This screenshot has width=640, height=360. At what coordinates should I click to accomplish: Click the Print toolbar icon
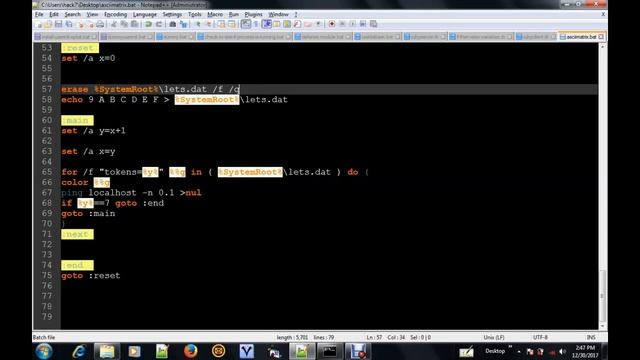(x=100, y=24)
